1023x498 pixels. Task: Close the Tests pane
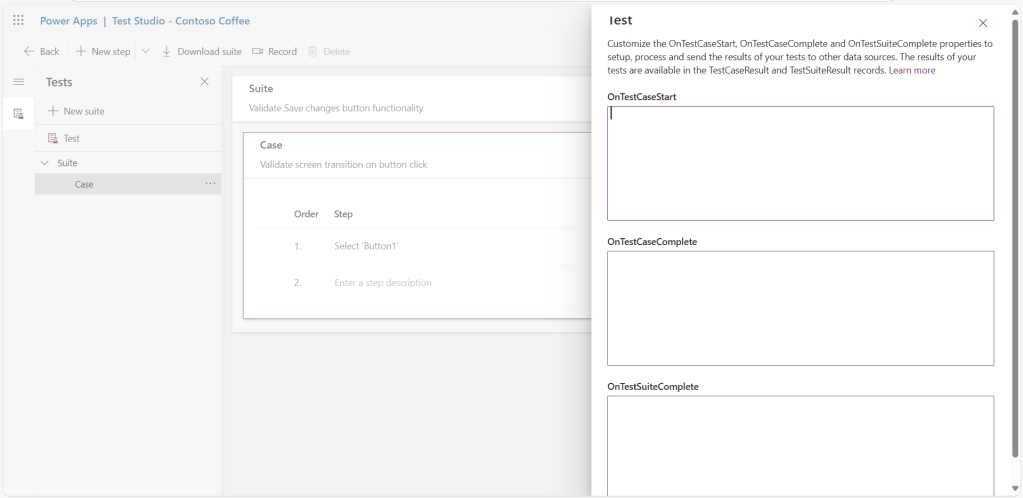click(x=205, y=82)
